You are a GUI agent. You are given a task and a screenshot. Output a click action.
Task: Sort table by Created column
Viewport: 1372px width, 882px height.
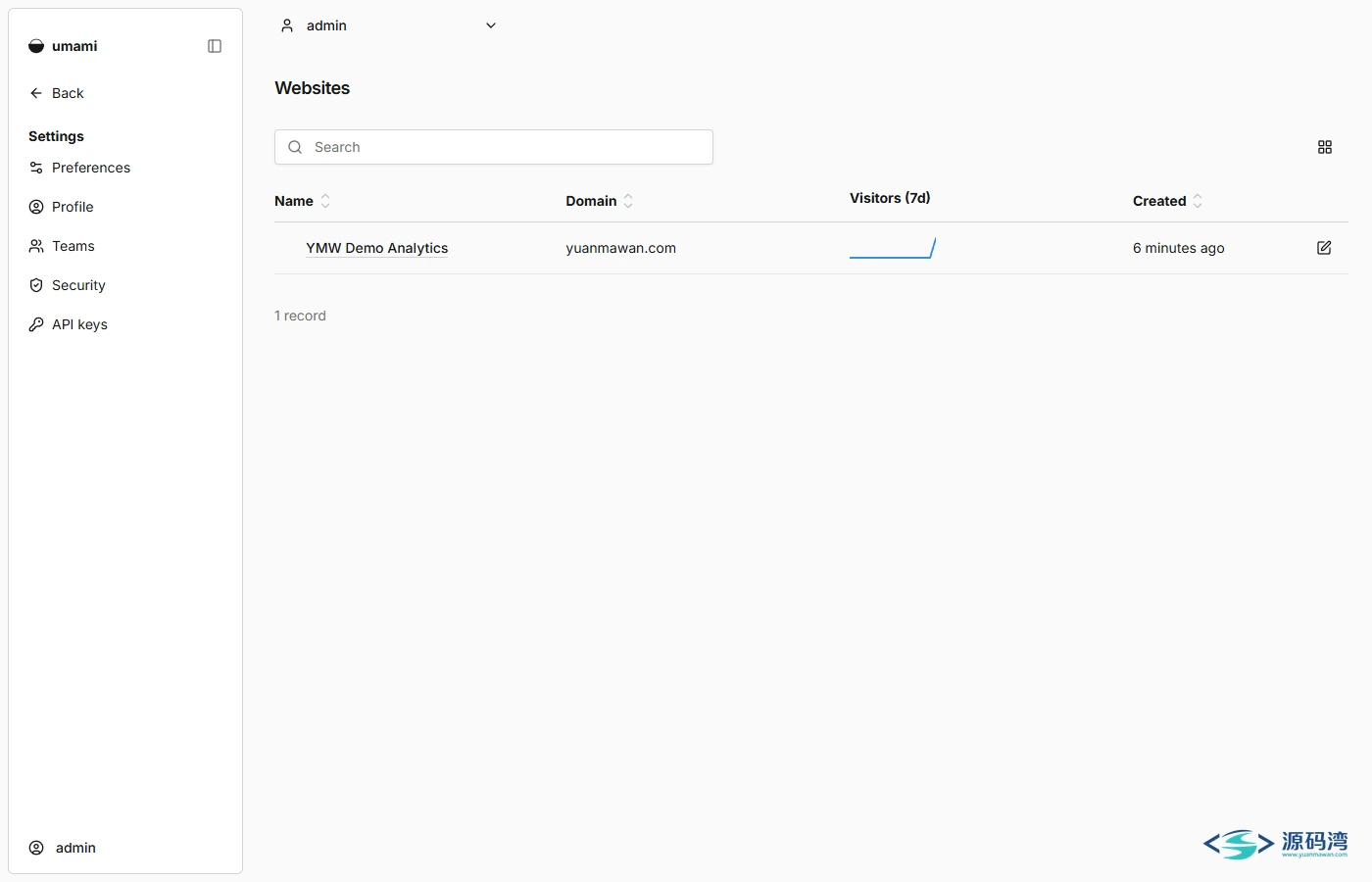(x=1168, y=201)
